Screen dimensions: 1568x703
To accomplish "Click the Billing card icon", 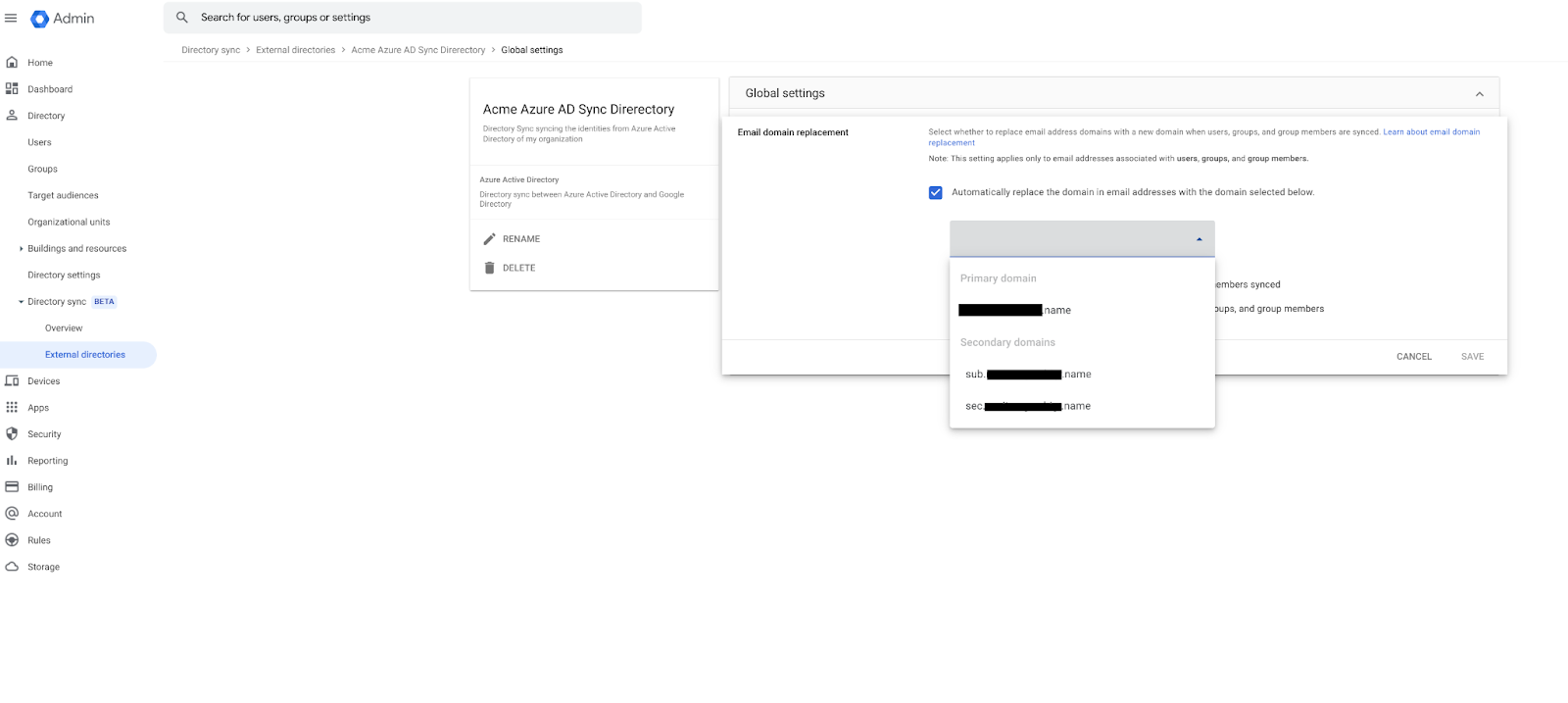I will 12,486.
